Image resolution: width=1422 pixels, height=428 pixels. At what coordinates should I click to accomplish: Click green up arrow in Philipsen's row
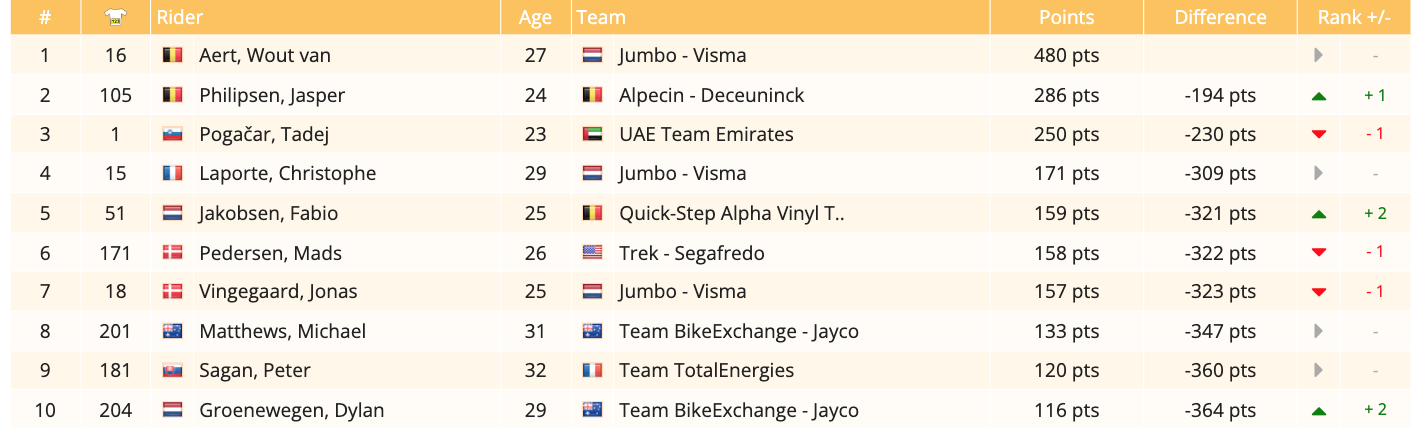pos(1319,96)
